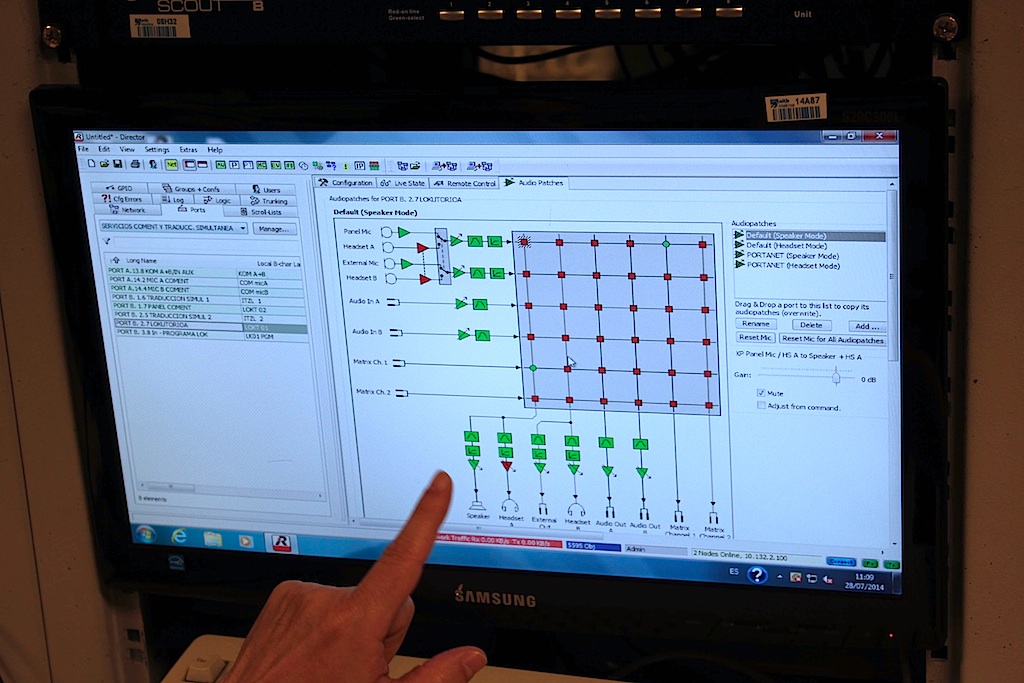Click the Audio In A gain triangle
The width and height of the screenshot is (1024, 683).
point(461,304)
